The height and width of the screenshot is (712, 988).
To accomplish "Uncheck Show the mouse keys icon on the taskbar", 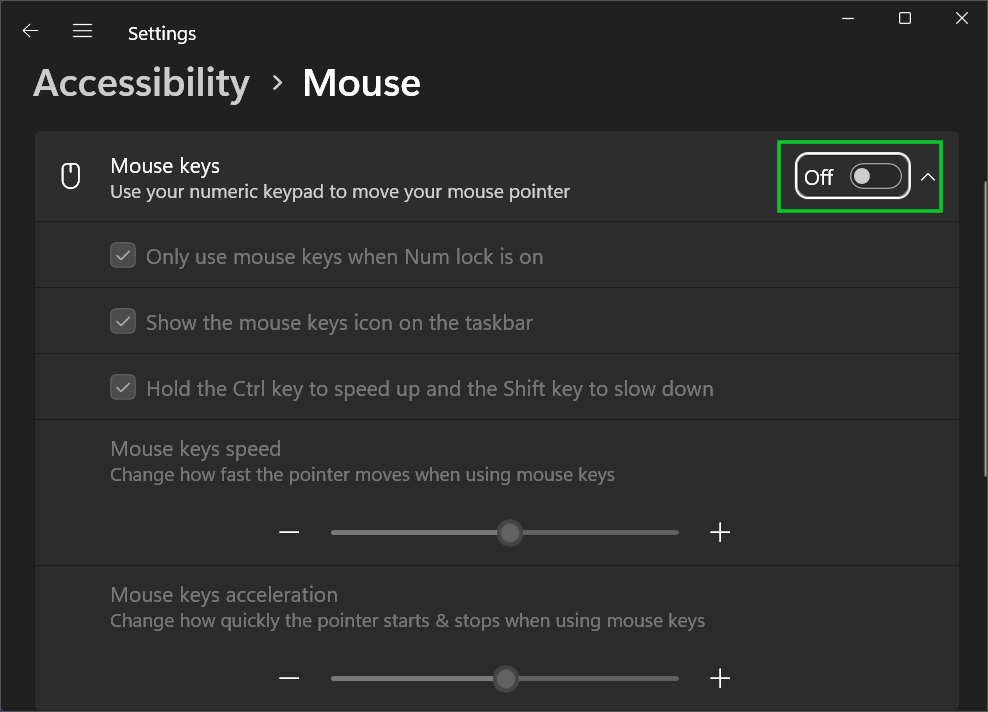I will [x=122, y=321].
